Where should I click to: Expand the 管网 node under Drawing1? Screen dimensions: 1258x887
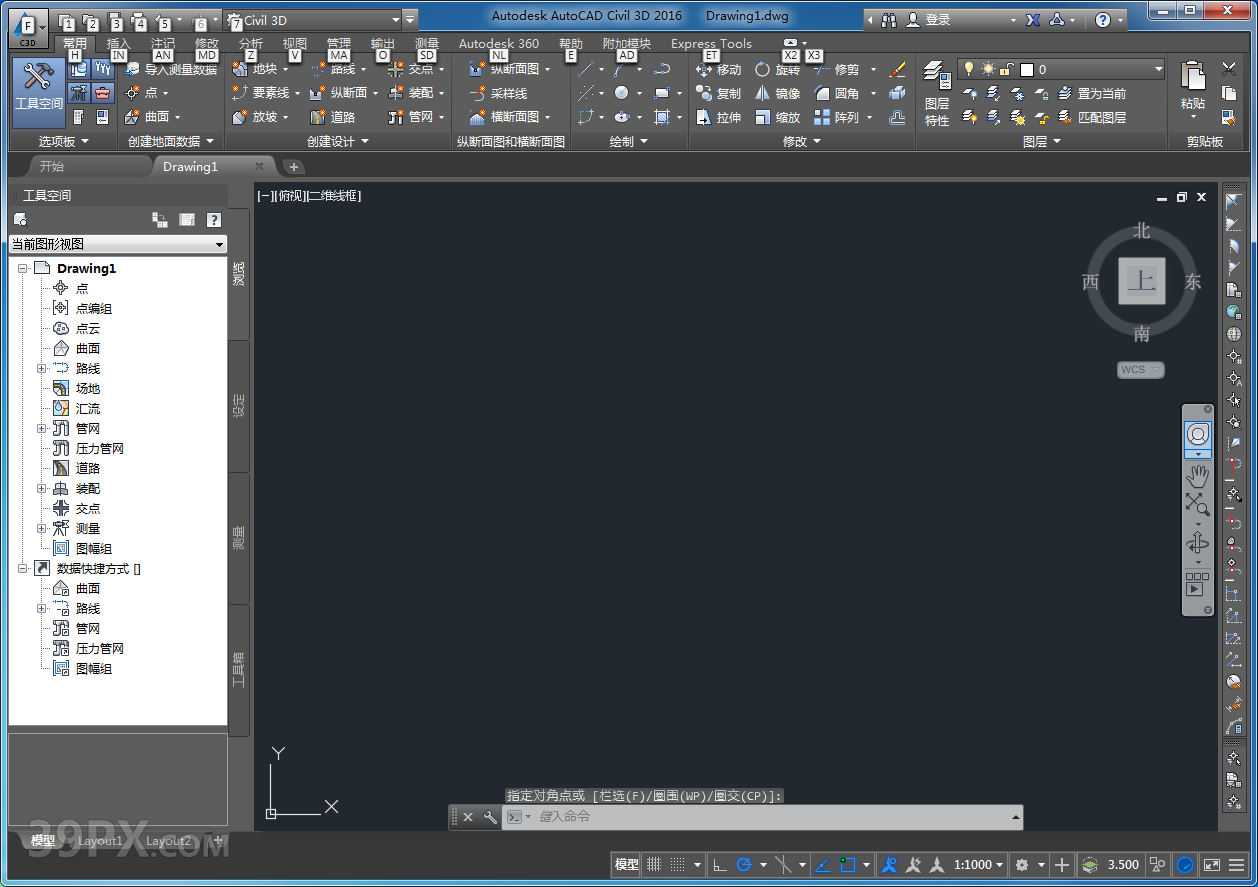(42, 428)
